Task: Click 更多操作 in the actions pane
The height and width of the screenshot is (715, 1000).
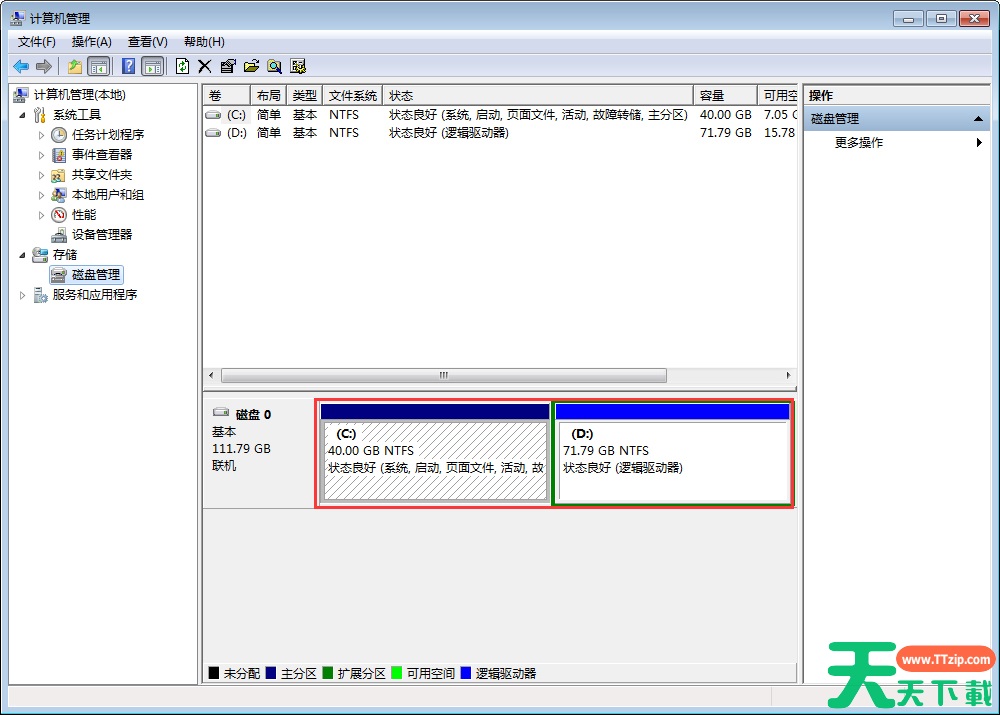Action: point(859,143)
